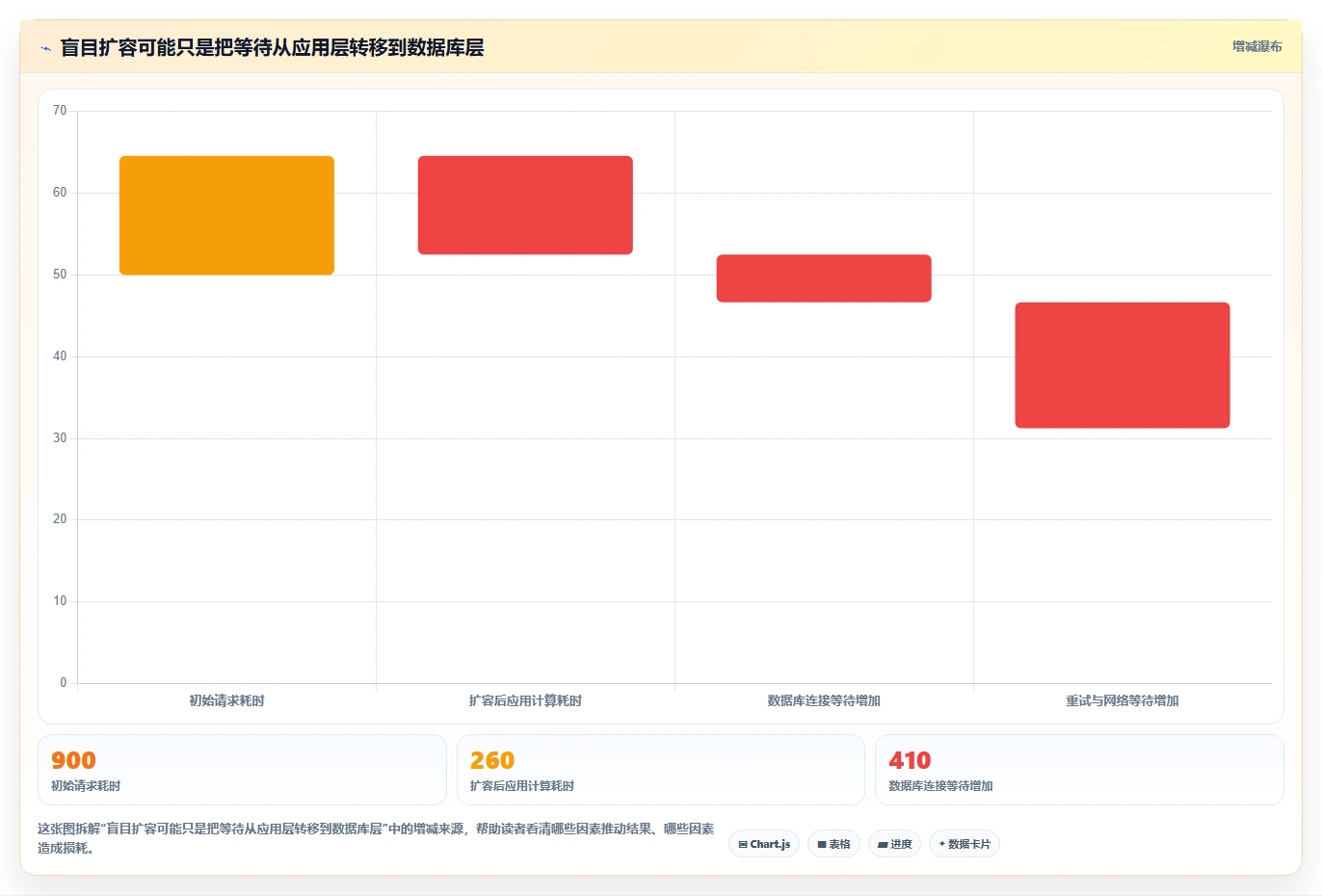The width and height of the screenshot is (1322, 896).
Task: Select the 表格 chip
Action: point(834,844)
